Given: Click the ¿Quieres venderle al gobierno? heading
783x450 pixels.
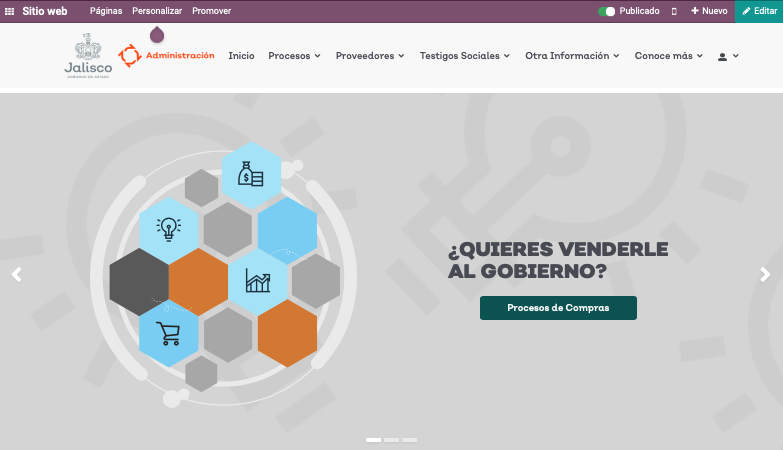Looking at the screenshot, I should coord(558,260).
